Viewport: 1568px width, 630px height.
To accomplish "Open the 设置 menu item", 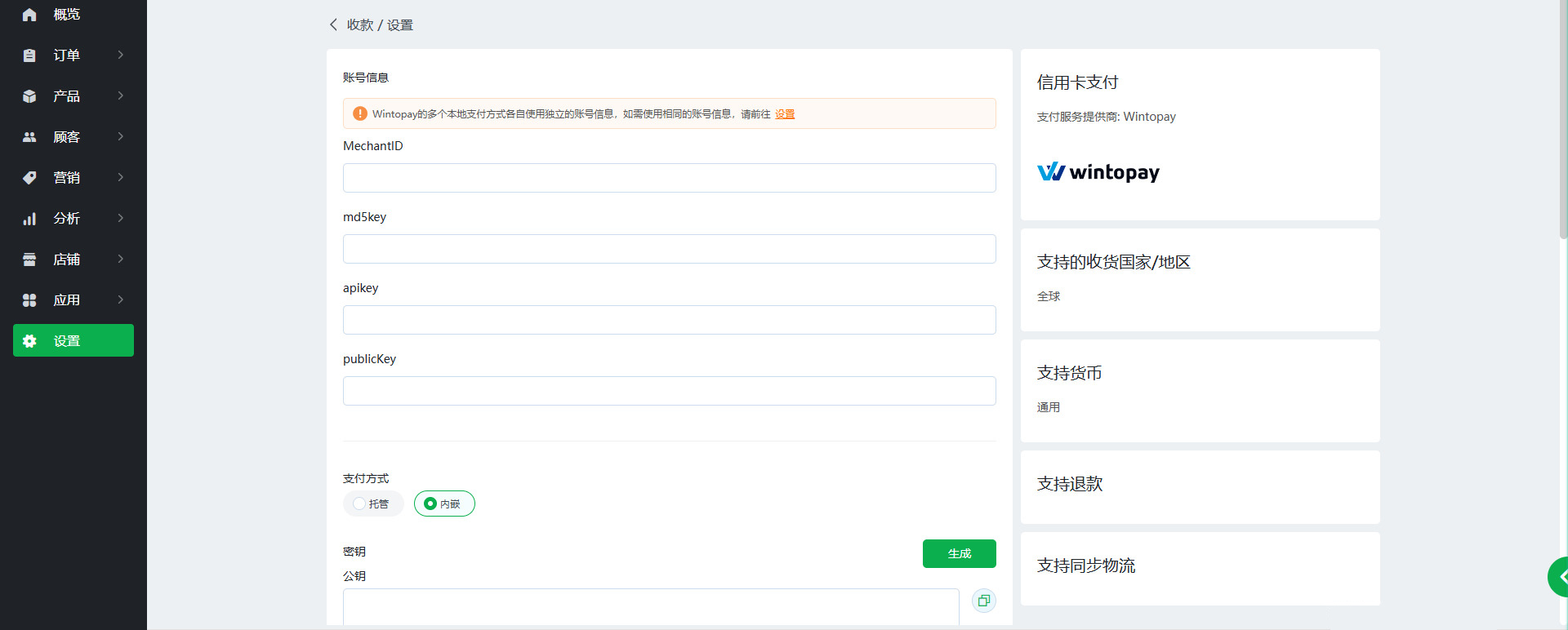I will click(x=73, y=340).
